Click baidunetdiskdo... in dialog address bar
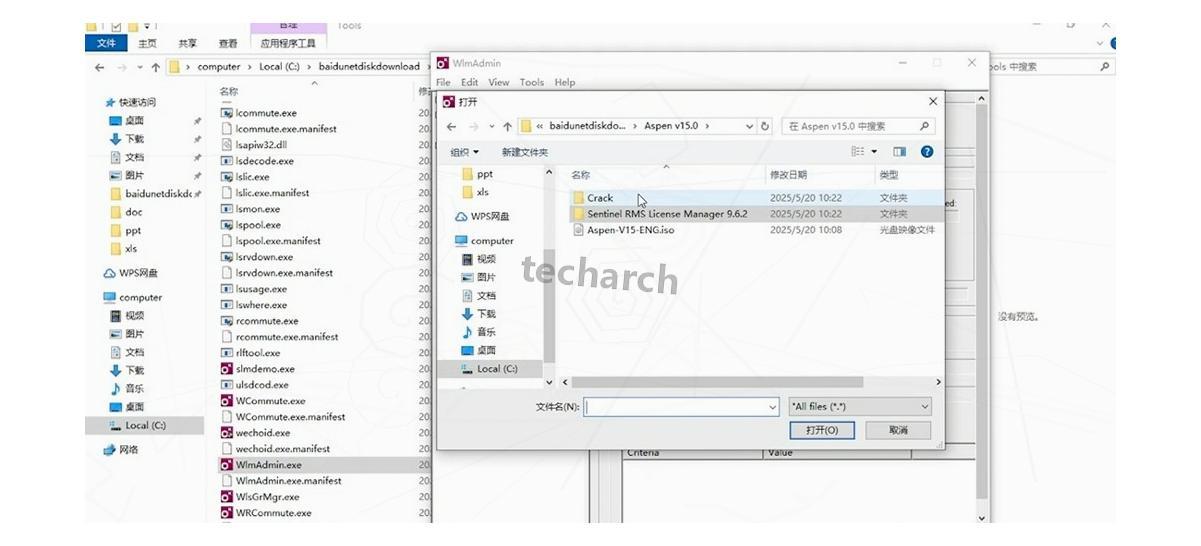This screenshot has height=546, width=1201. (587, 127)
